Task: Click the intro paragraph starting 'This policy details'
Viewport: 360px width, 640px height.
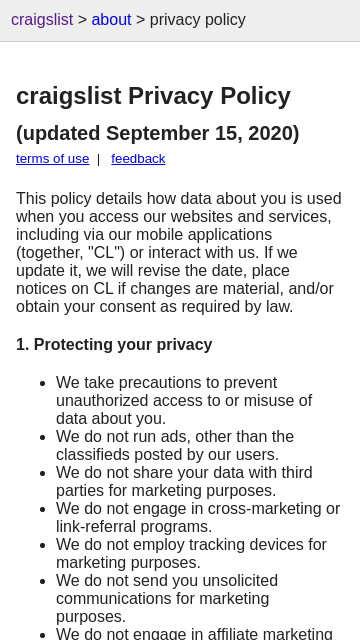Action: [x=180, y=253]
